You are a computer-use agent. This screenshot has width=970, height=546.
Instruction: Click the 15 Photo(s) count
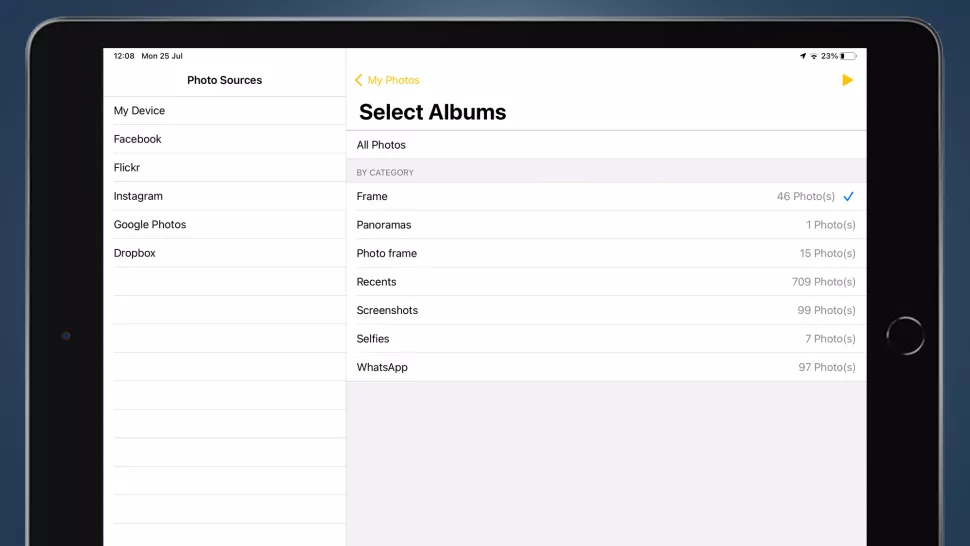click(x=827, y=253)
